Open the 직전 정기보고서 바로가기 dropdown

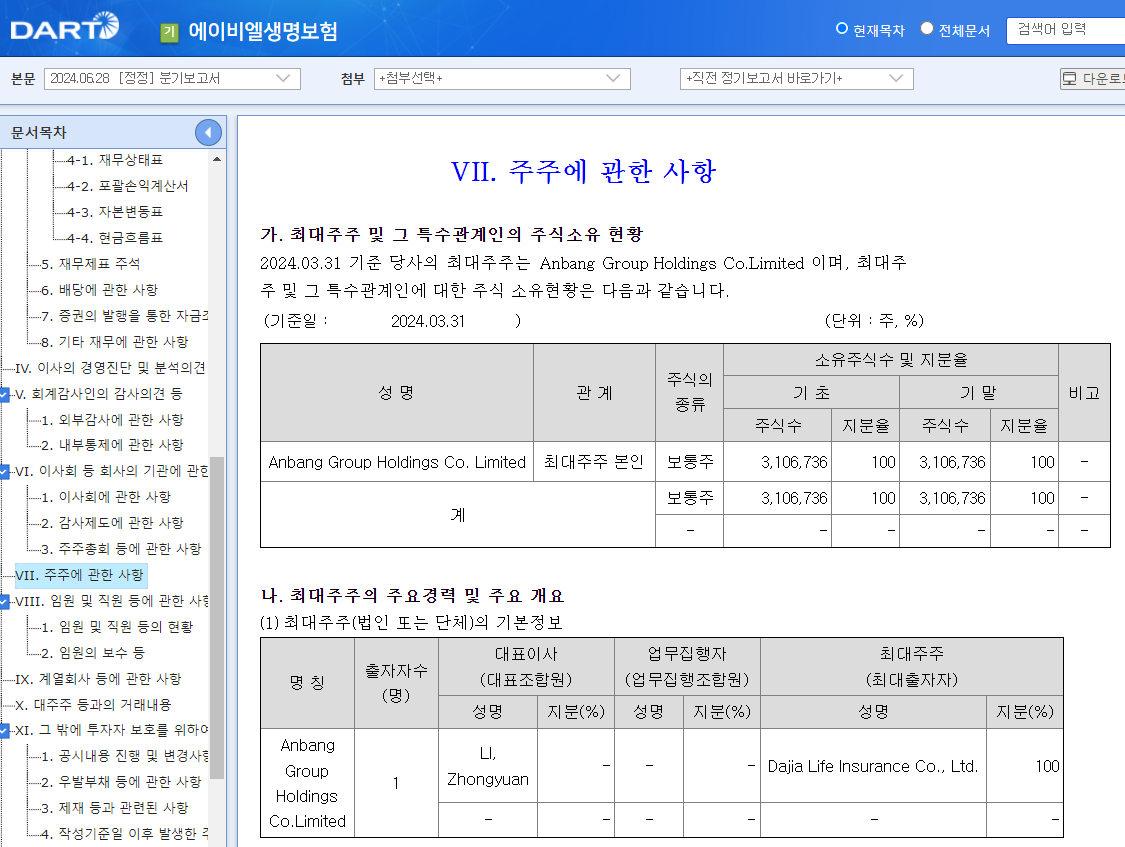(796, 79)
